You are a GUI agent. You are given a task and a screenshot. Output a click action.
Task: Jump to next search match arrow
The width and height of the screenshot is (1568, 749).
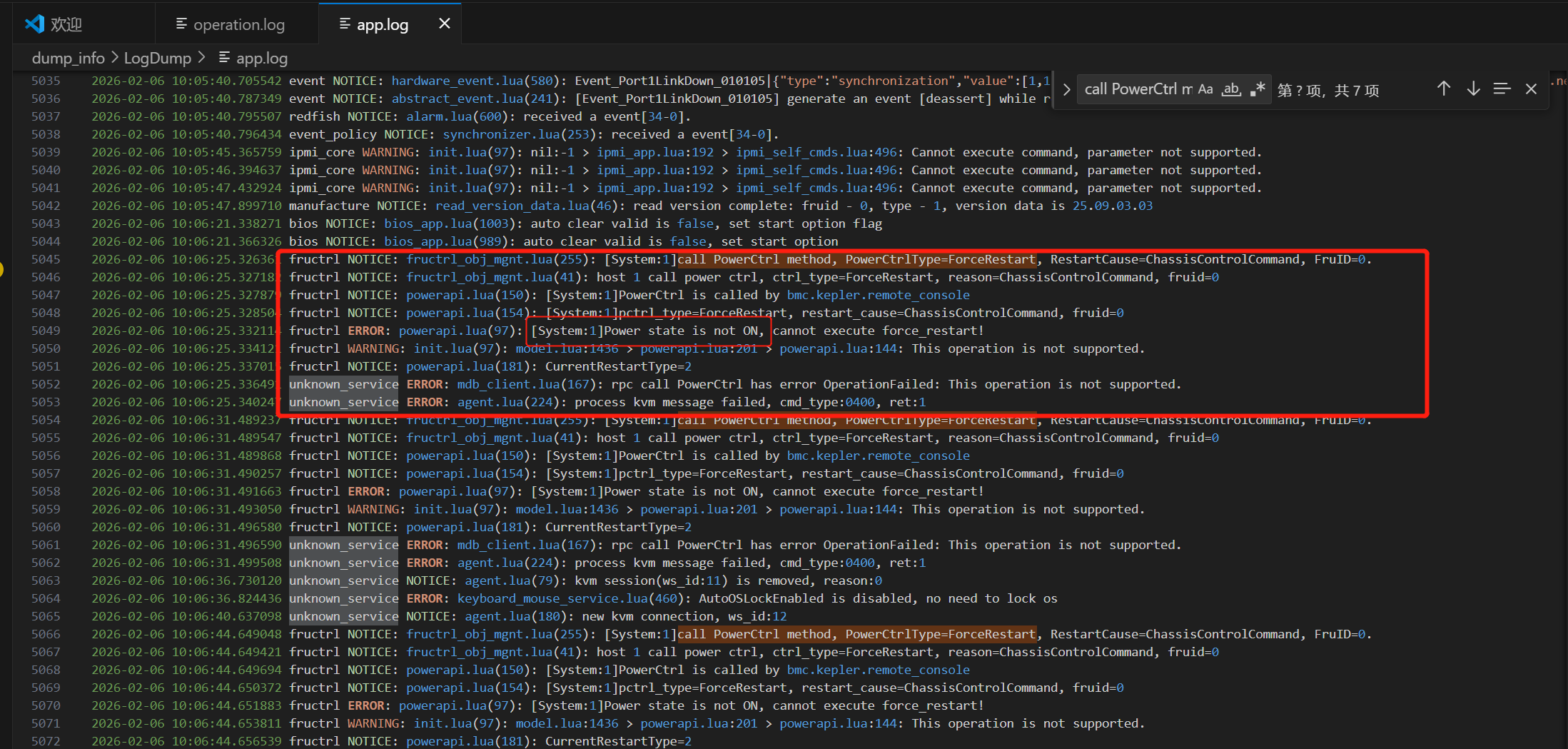click(x=1473, y=89)
